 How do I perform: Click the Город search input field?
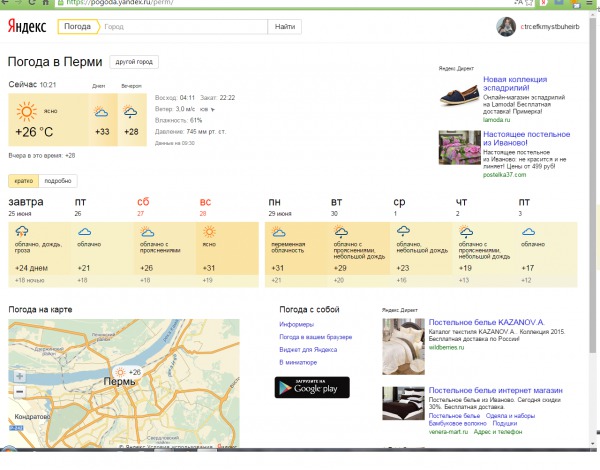click(184, 27)
